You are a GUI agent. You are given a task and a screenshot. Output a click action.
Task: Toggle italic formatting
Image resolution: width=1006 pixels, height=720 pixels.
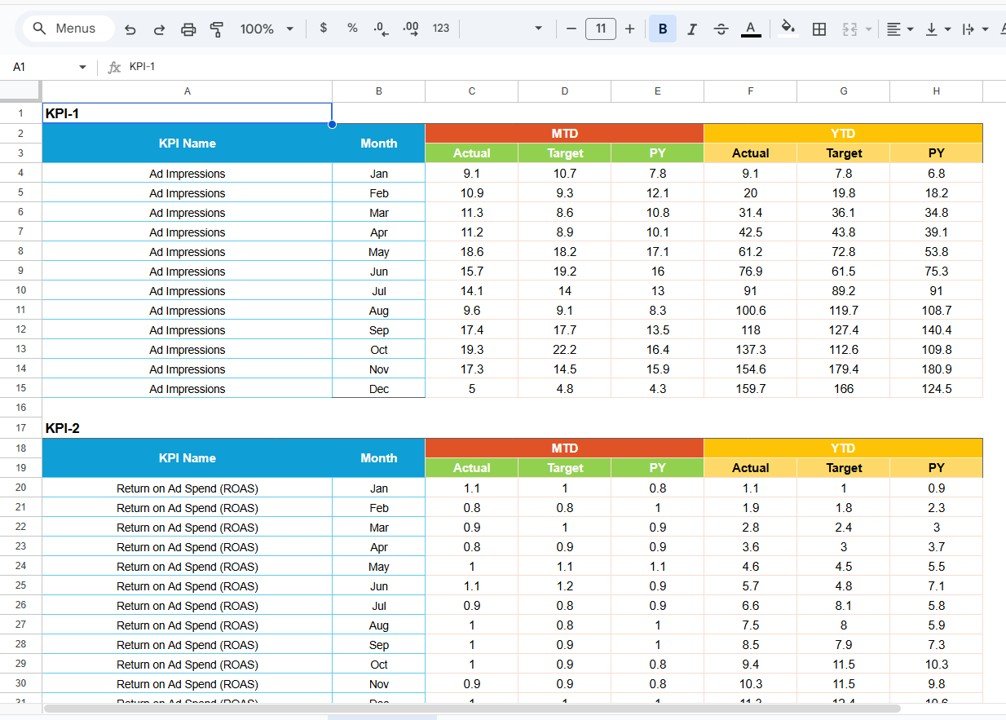[691, 28]
